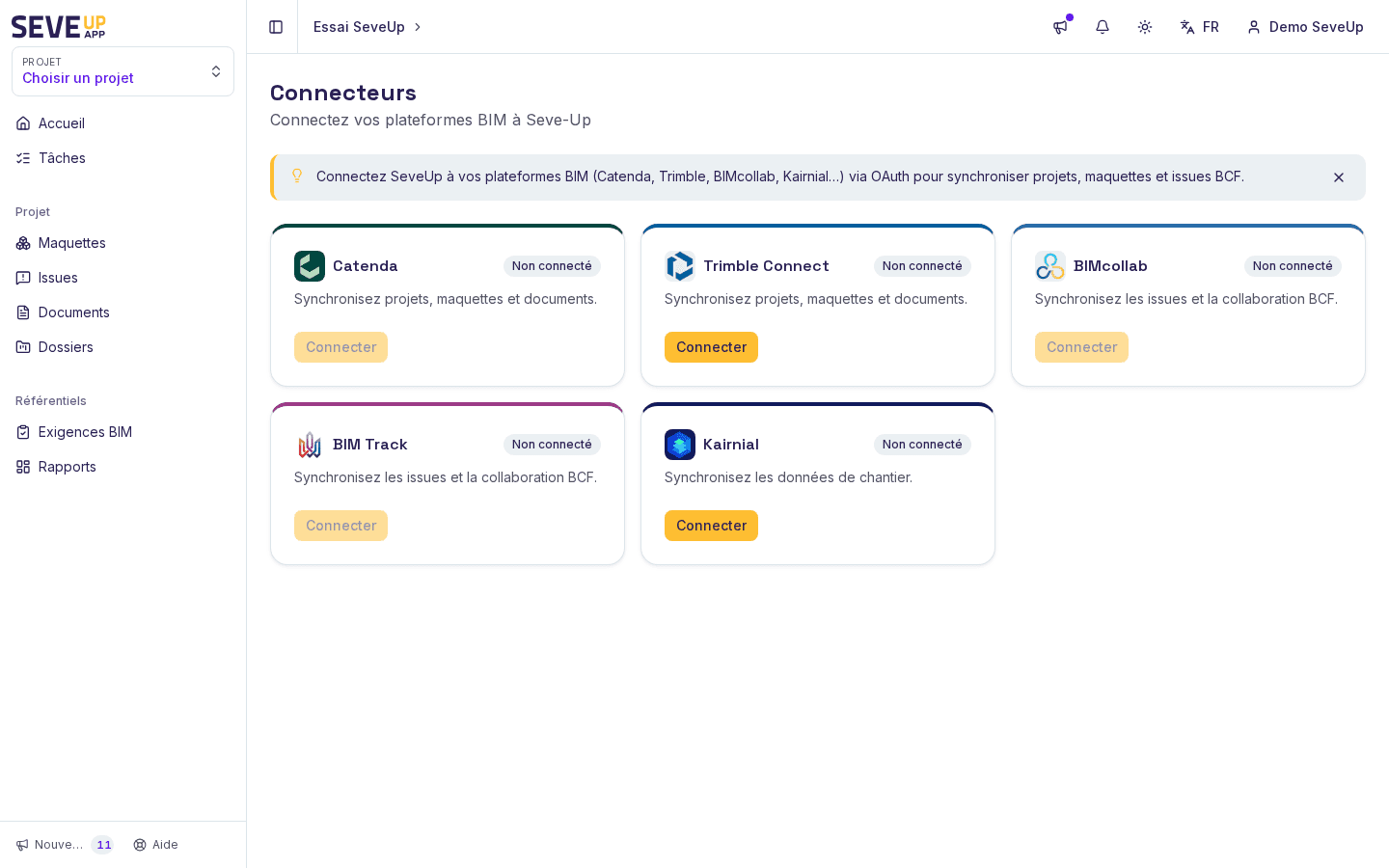Click Catenda's Non connecté status badge
1389x868 pixels.
pyautogui.click(x=552, y=266)
